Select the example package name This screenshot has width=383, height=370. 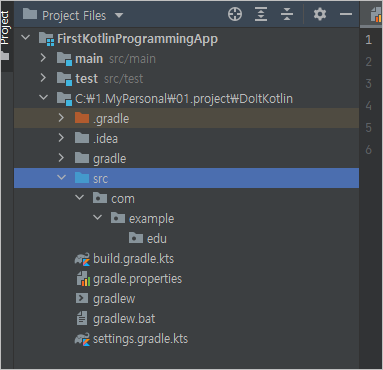coord(151,219)
